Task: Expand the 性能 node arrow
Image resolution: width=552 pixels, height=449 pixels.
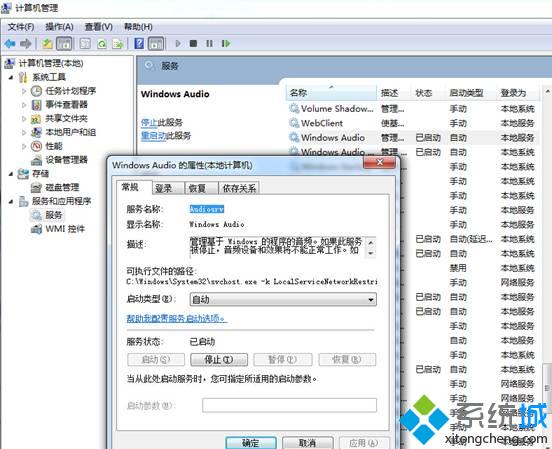Action: pos(24,146)
